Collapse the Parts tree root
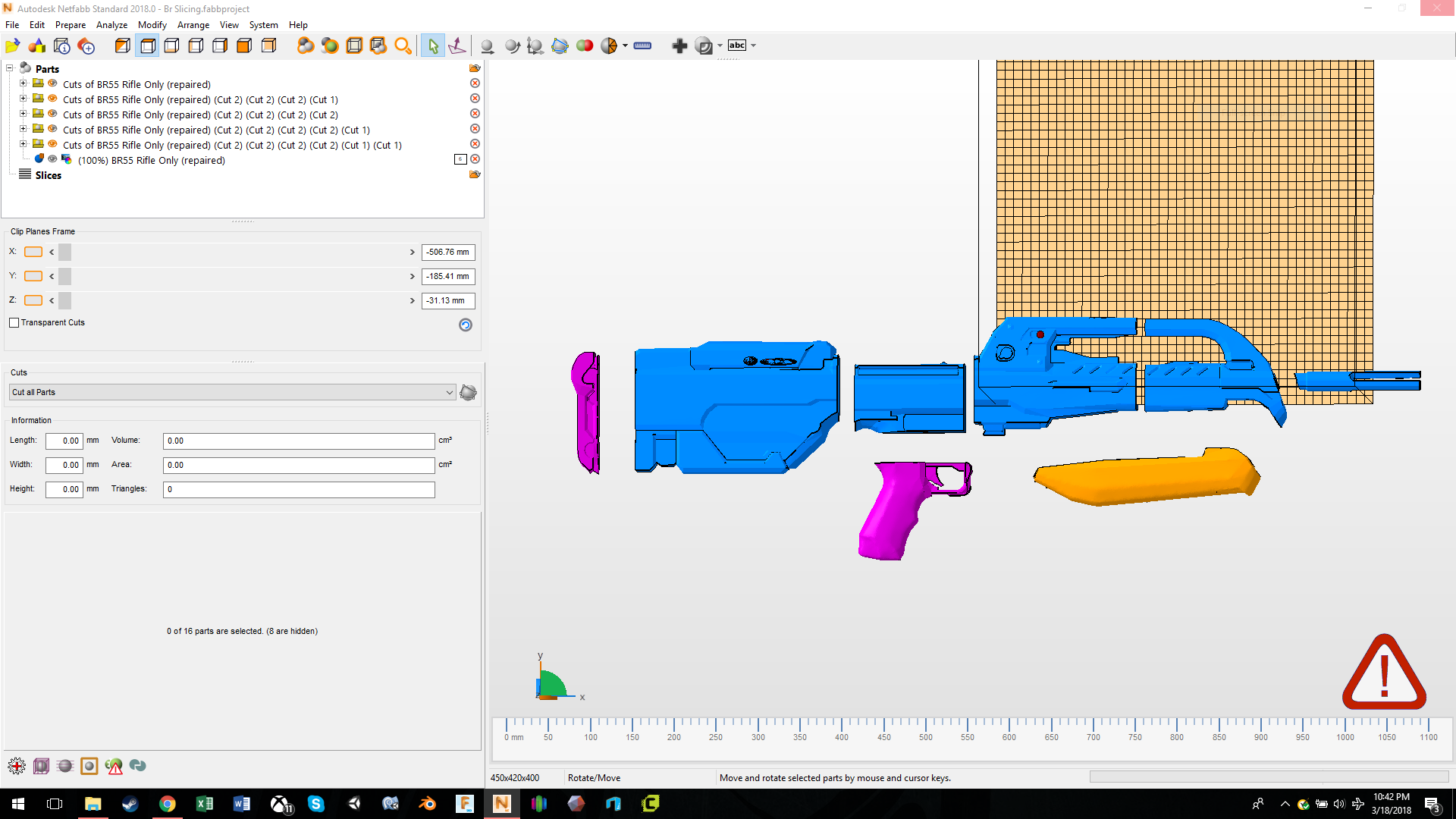The width and height of the screenshot is (1456, 819). (10, 68)
